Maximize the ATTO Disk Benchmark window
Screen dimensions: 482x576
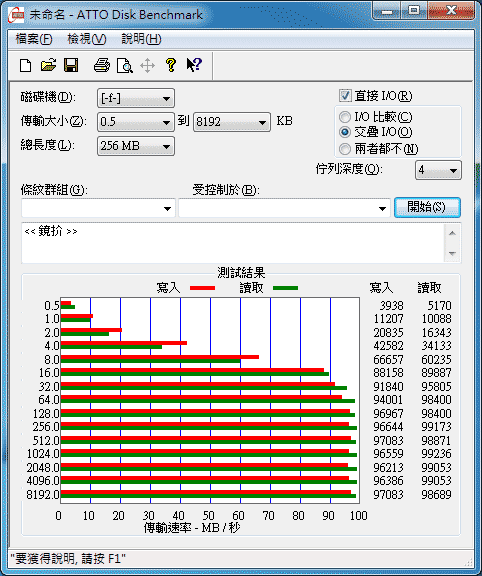pyautogui.click(x=414, y=11)
